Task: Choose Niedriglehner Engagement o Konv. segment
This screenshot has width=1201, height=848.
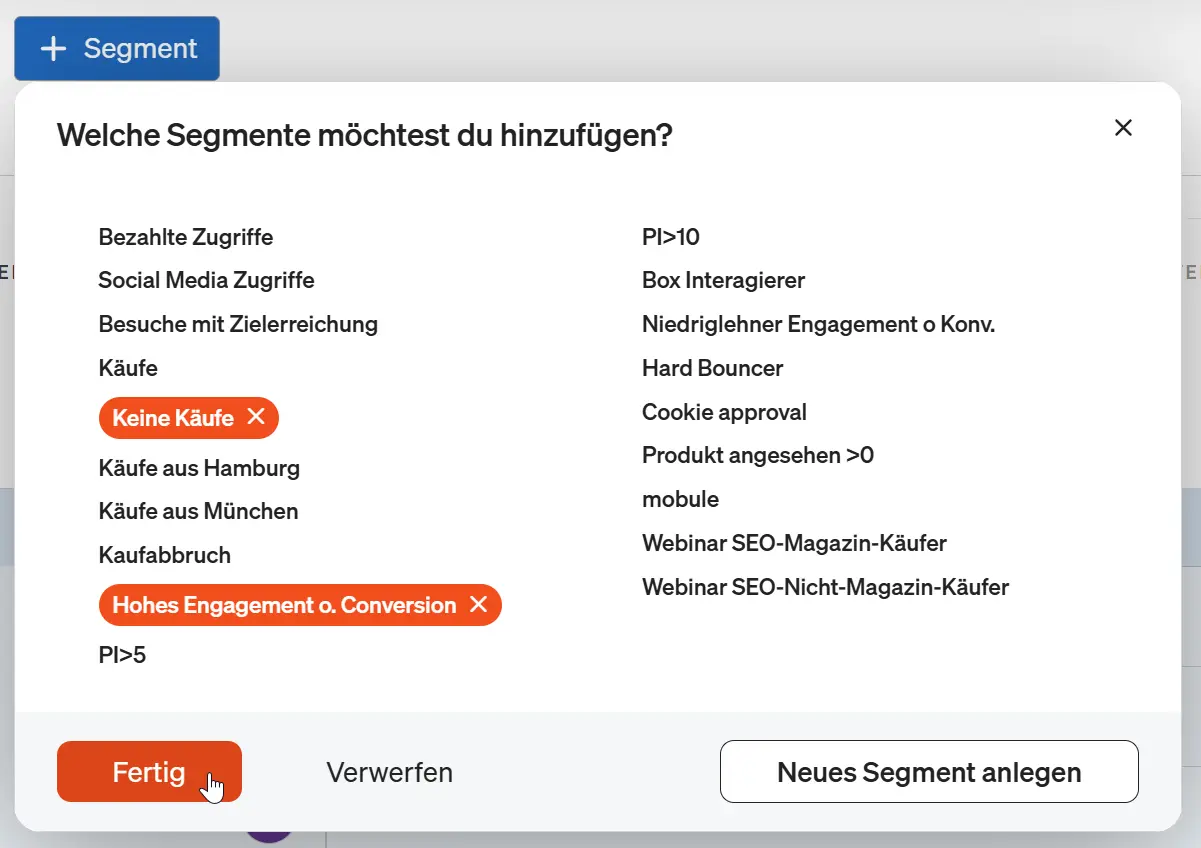Action: [x=819, y=324]
